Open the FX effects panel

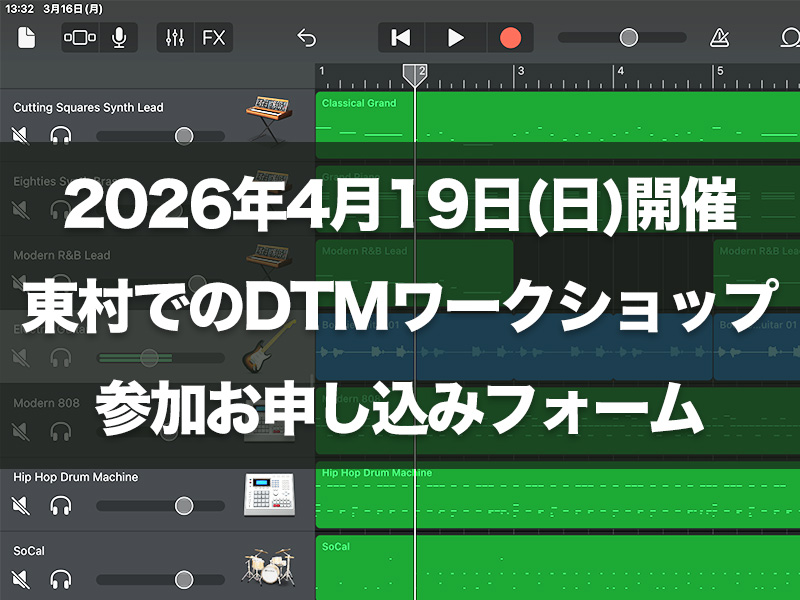pos(214,38)
